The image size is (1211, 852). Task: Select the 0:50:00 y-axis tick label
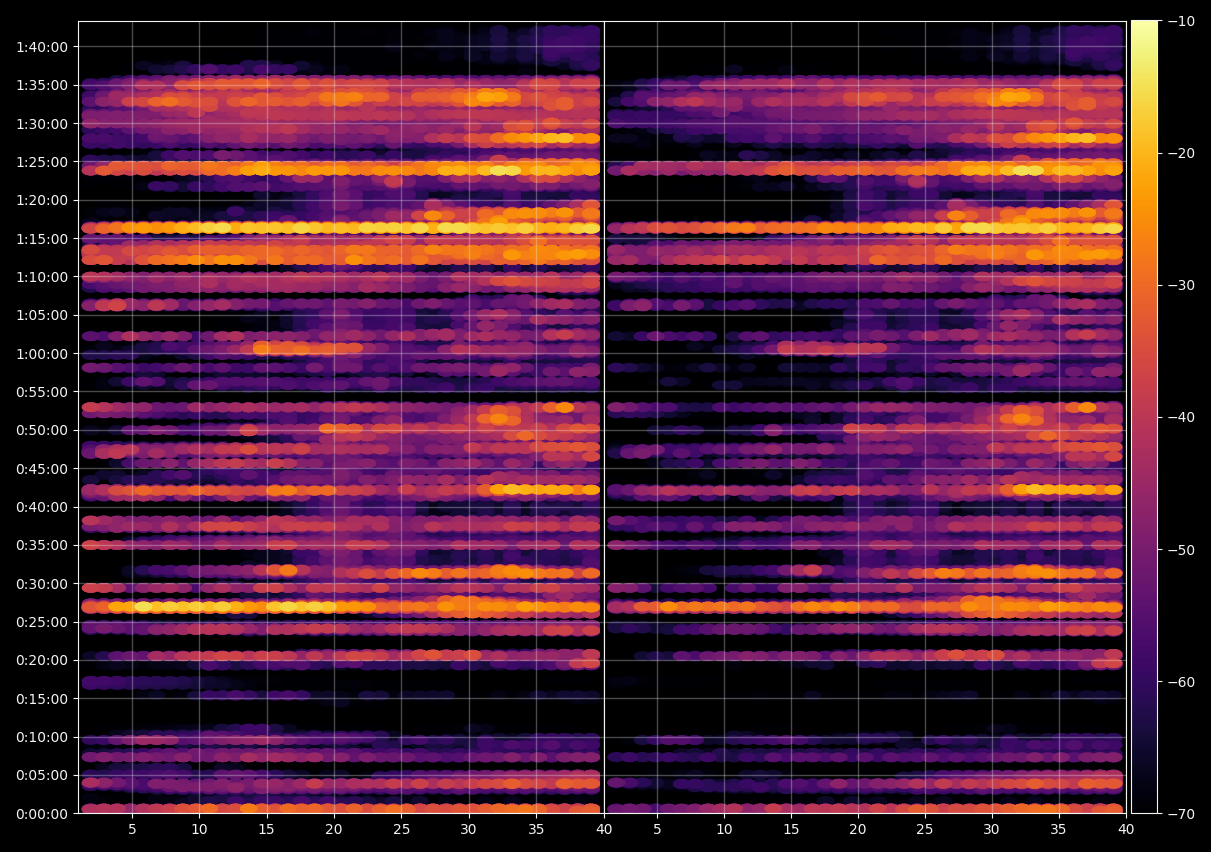pyautogui.click(x=41, y=430)
